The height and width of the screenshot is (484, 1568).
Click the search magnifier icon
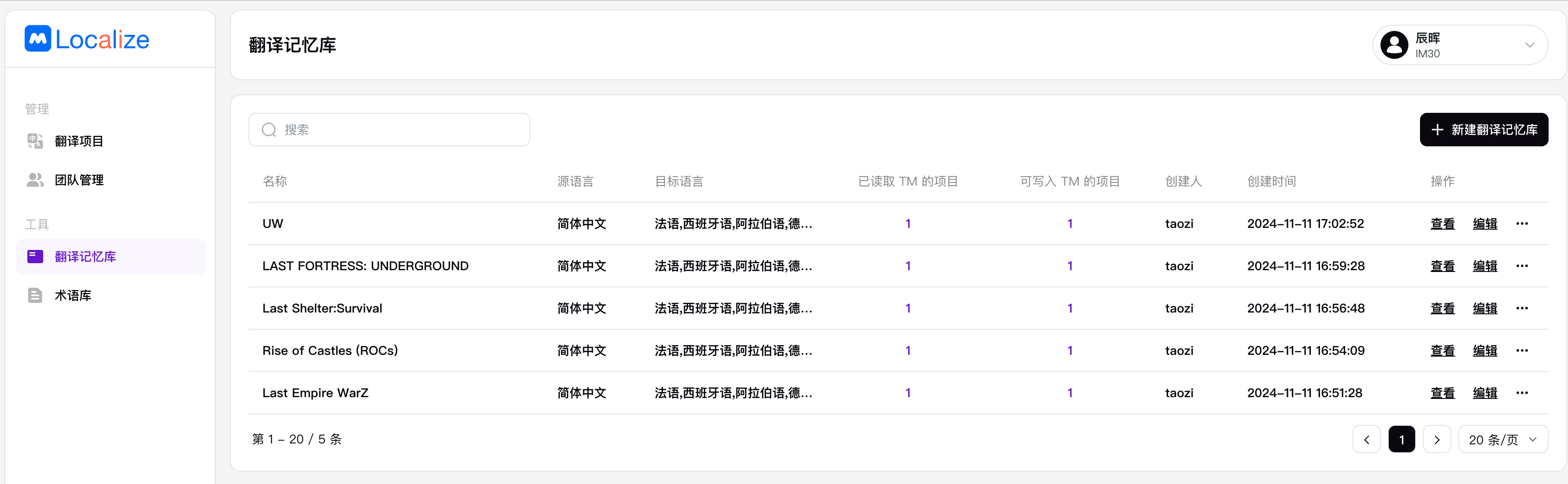[268, 130]
